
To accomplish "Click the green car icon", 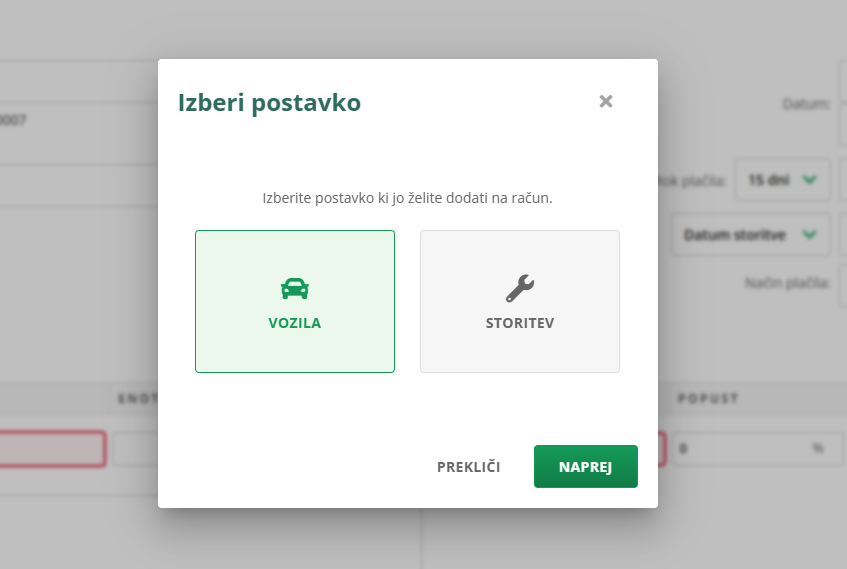I will [294, 289].
